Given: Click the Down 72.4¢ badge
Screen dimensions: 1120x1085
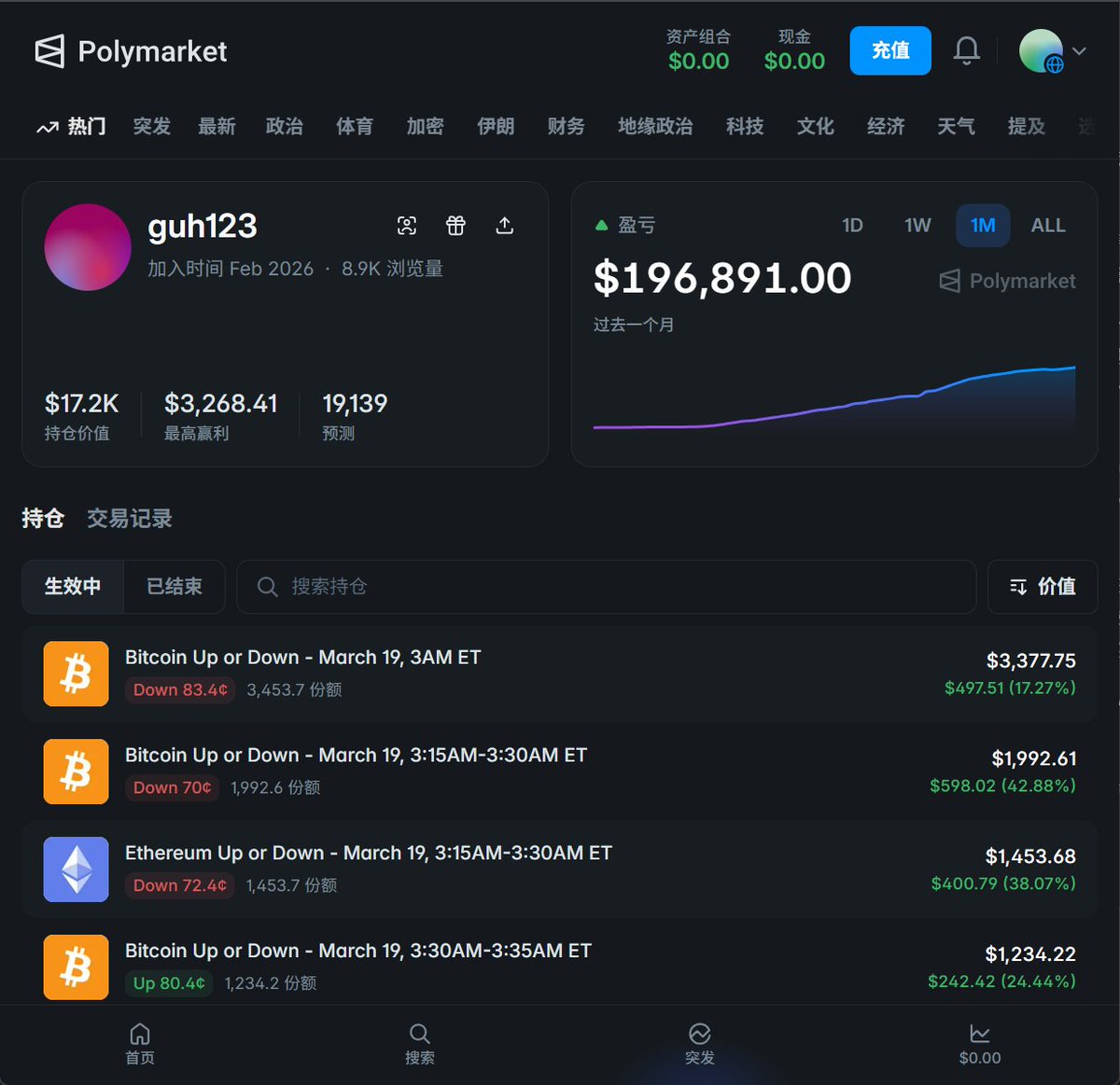Looking at the screenshot, I should (180, 885).
